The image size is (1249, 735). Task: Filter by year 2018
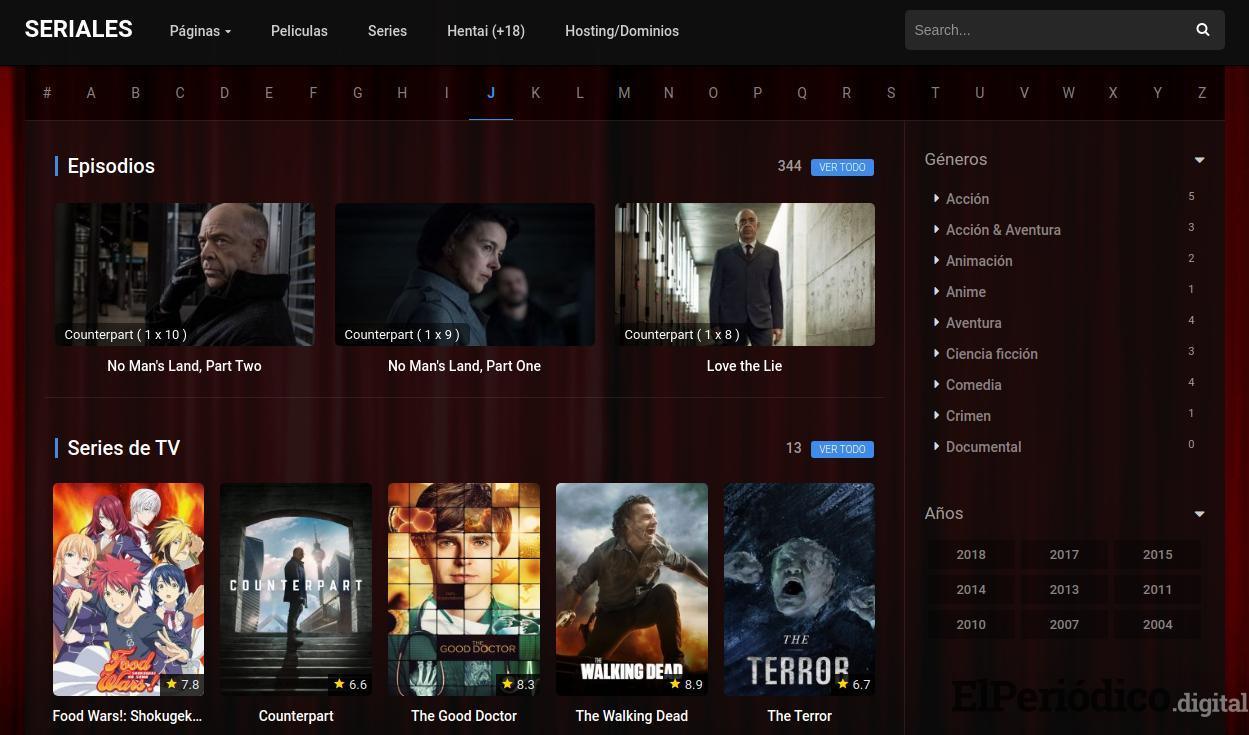point(971,555)
